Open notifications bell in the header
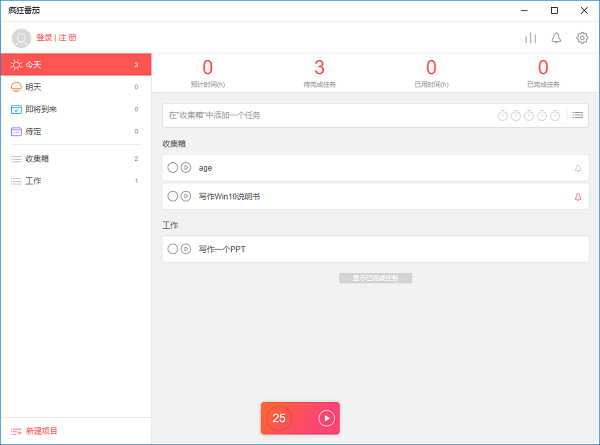 pos(556,38)
